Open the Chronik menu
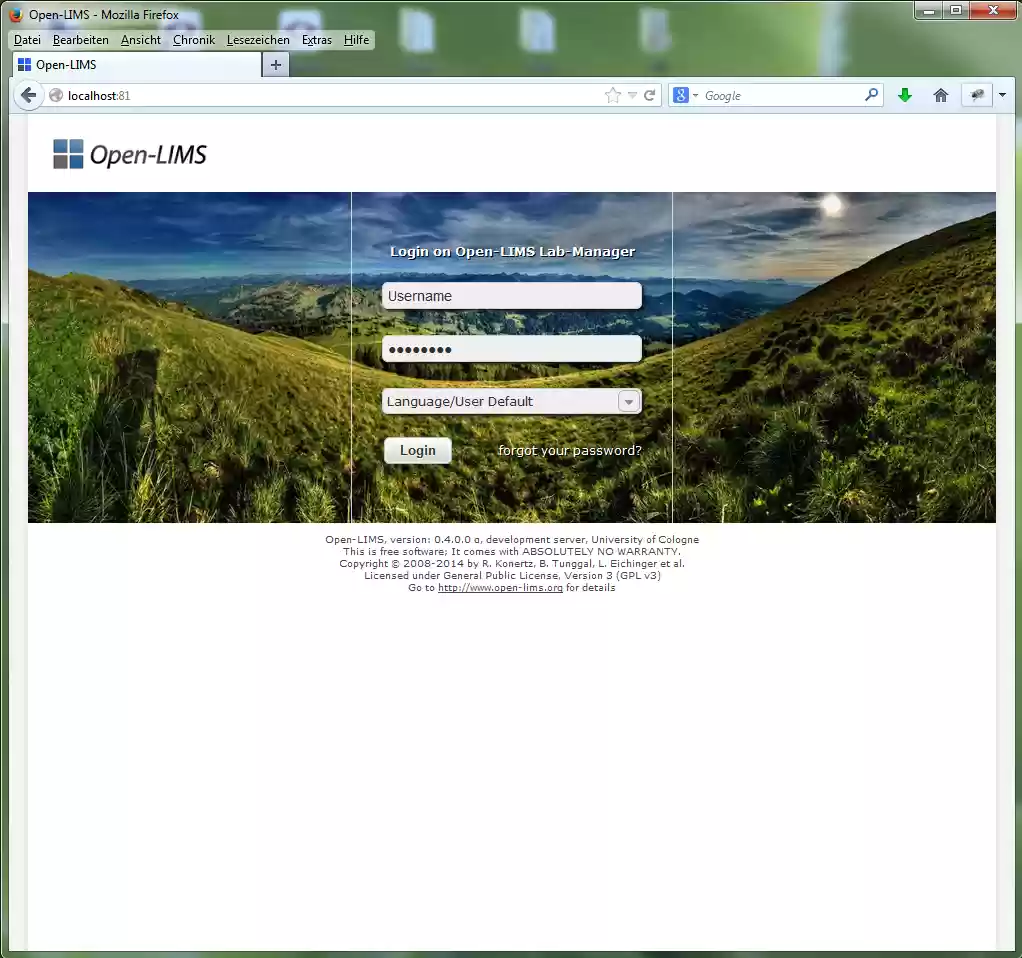This screenshot has height=958, width=1022. click(x=193, y=40)
